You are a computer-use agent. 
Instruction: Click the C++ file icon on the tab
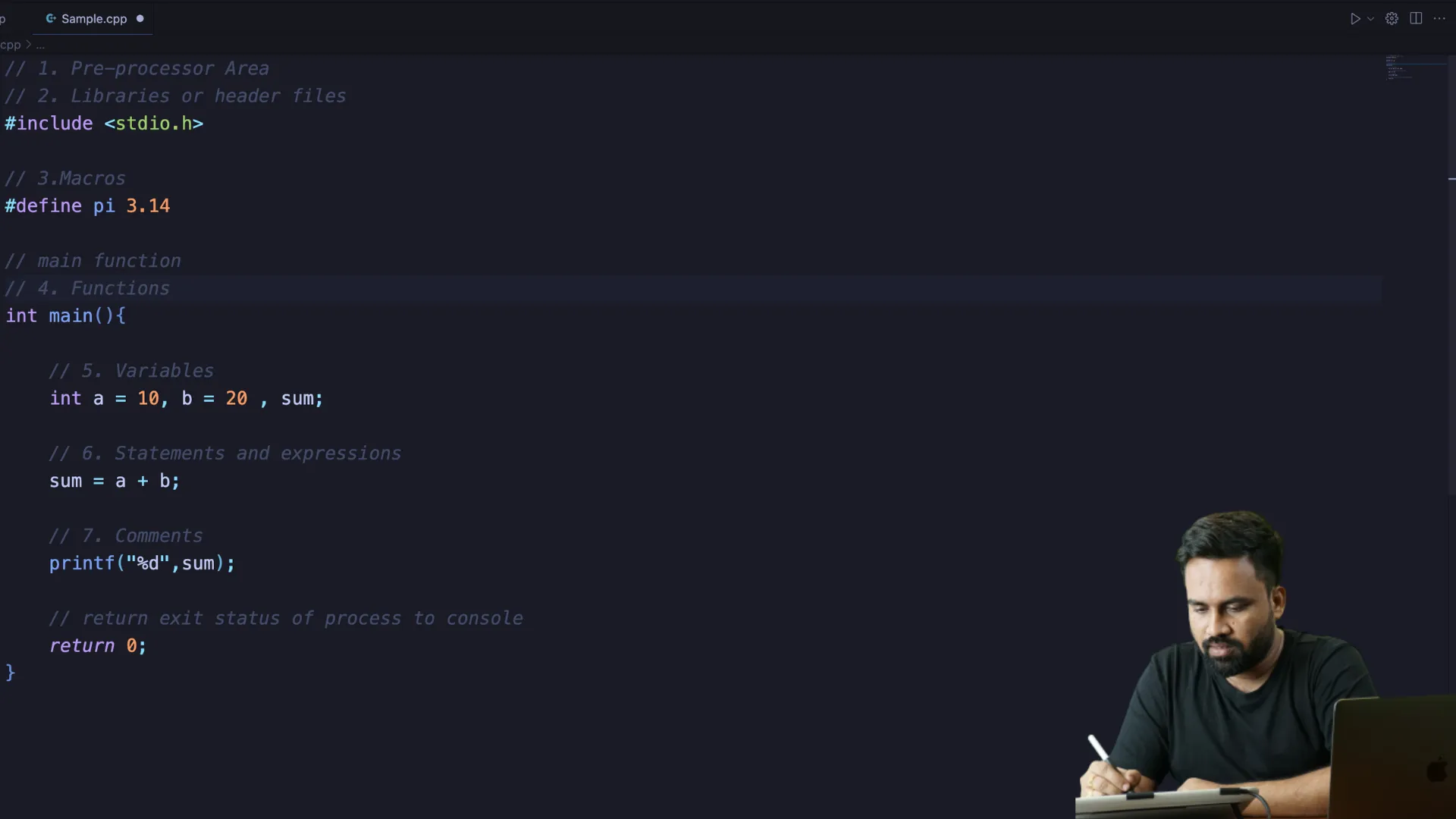[51, 19]
